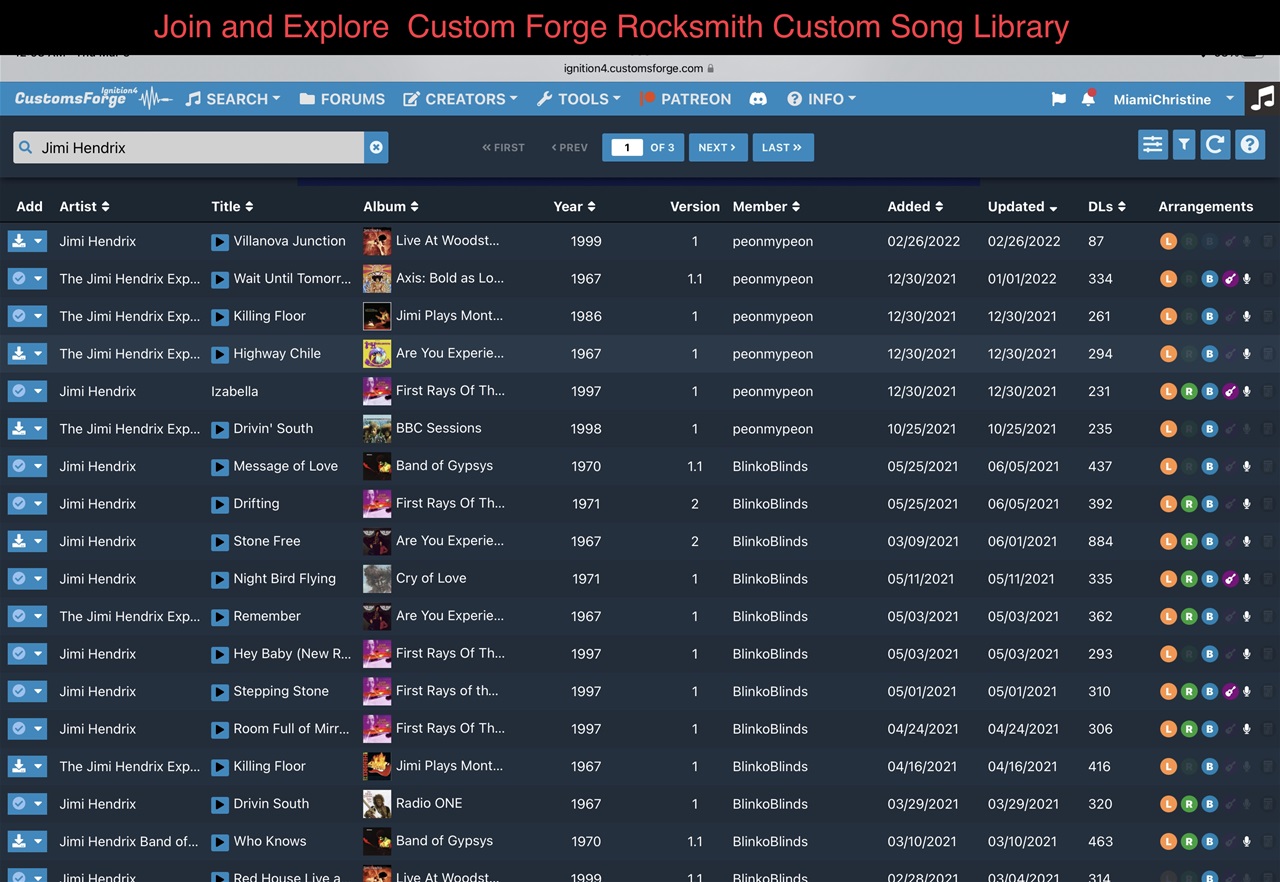Click the lead arrangement icon for Izabella
The height and width of the screenshot is (882, 1280).
tap(1168, 392)
